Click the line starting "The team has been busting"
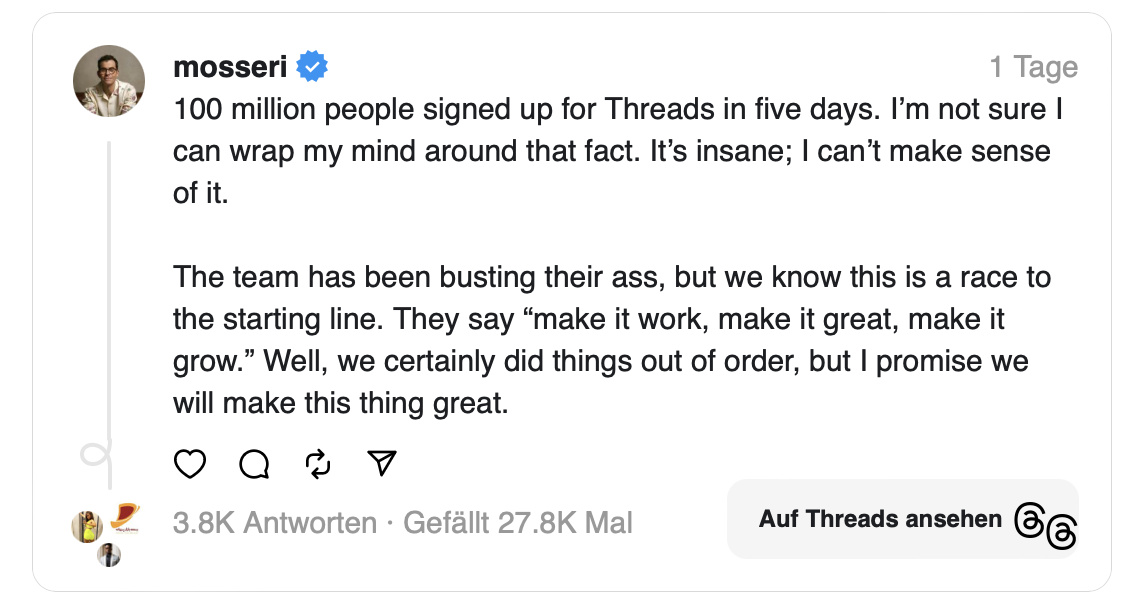Image resolution: width=1144 pixels, height=606 pixels. point(611,277)
